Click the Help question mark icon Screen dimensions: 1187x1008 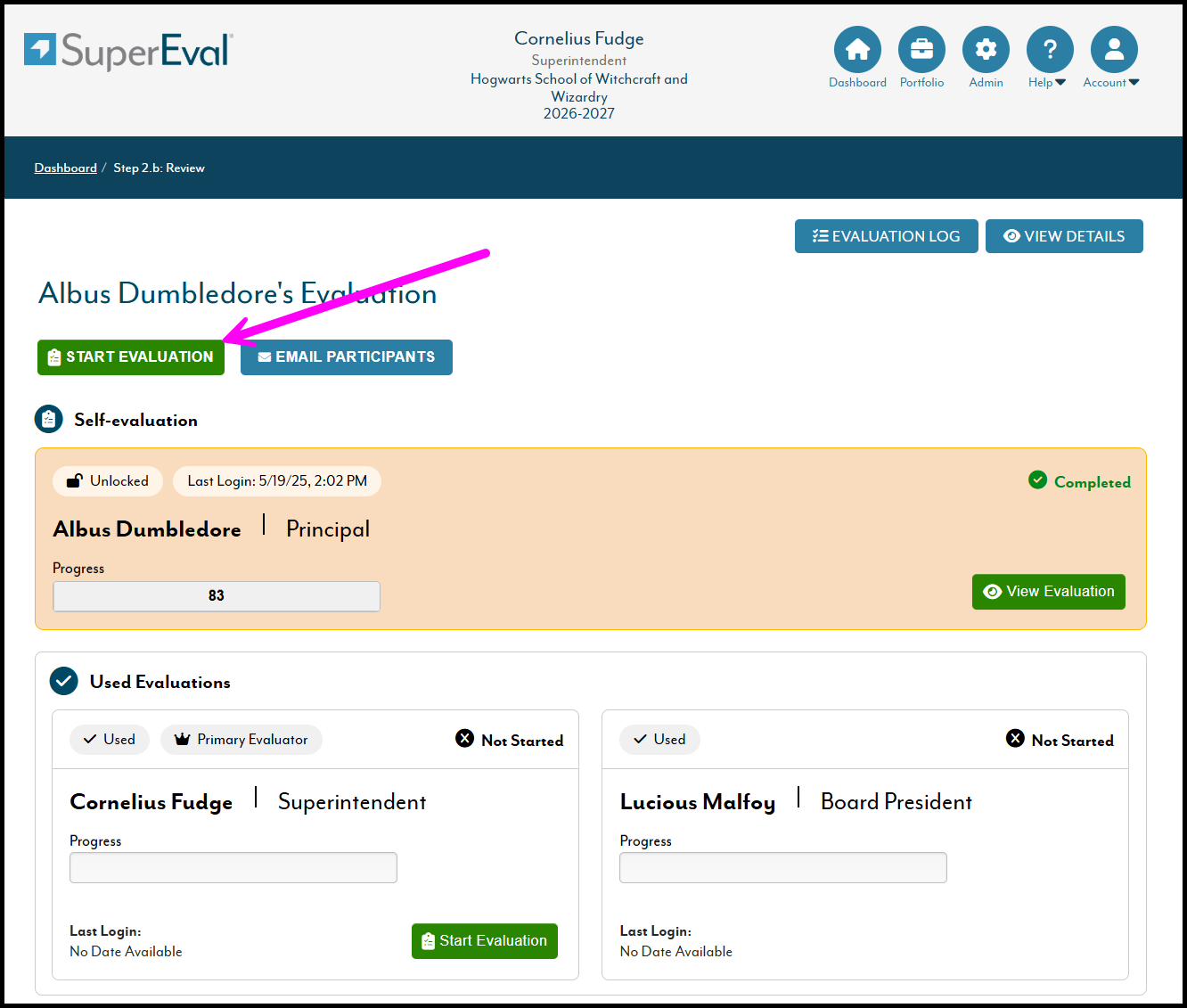pos(1050,50)
